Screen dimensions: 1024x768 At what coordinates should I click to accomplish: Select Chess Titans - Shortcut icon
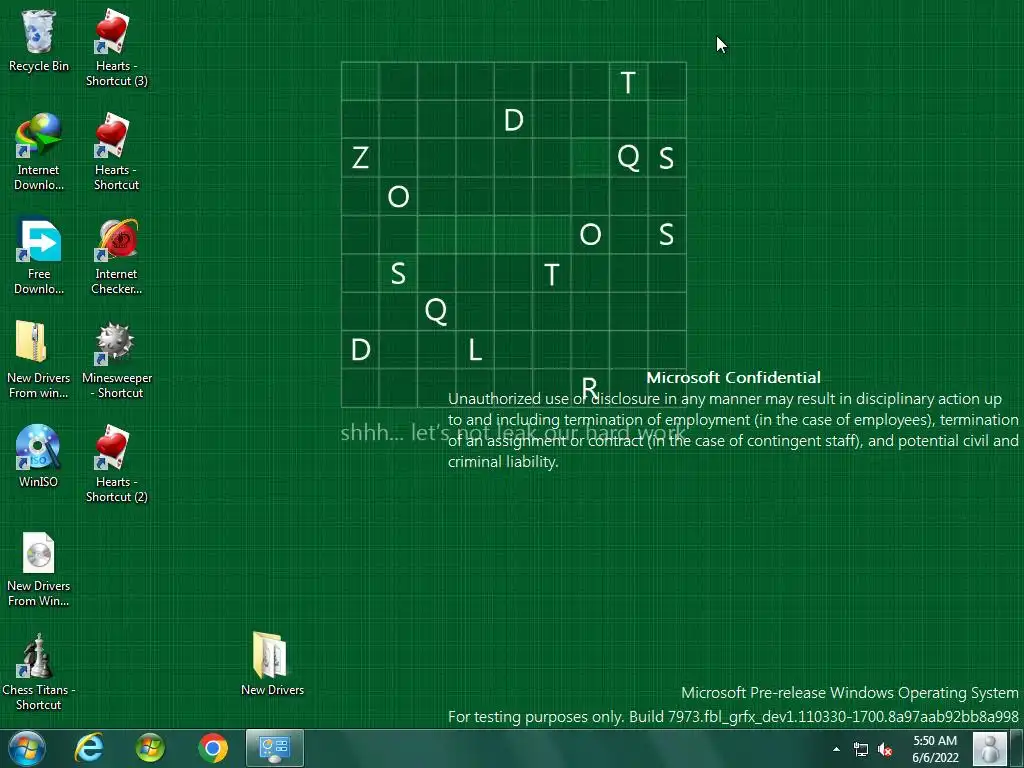pyautogui.click(x=39, y=672)
